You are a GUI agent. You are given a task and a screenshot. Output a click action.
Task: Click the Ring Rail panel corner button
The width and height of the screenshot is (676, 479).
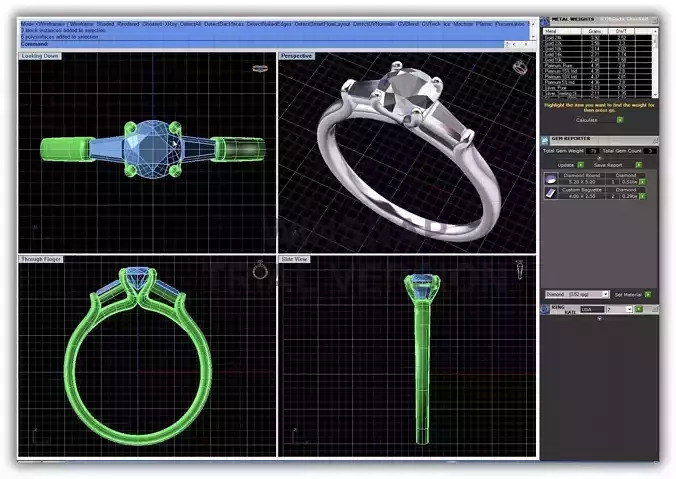655,309
